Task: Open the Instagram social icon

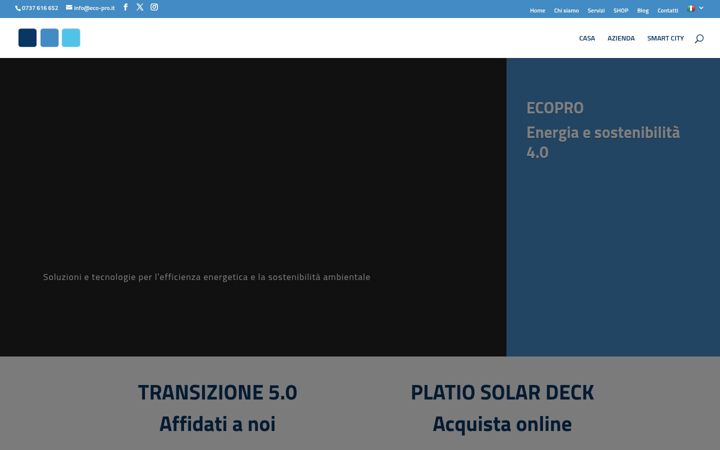Action: pos(154,7)
